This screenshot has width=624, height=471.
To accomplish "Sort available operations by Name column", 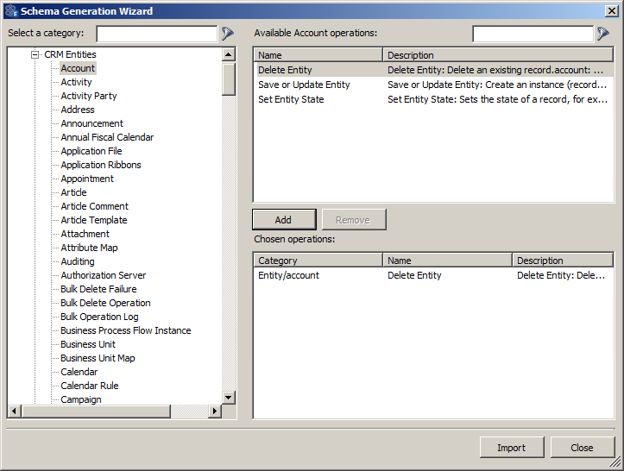I will coord(318,55).
